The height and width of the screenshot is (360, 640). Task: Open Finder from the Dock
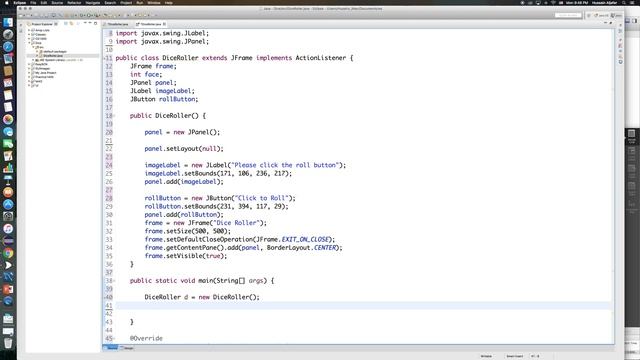click(x=8, y=22)
